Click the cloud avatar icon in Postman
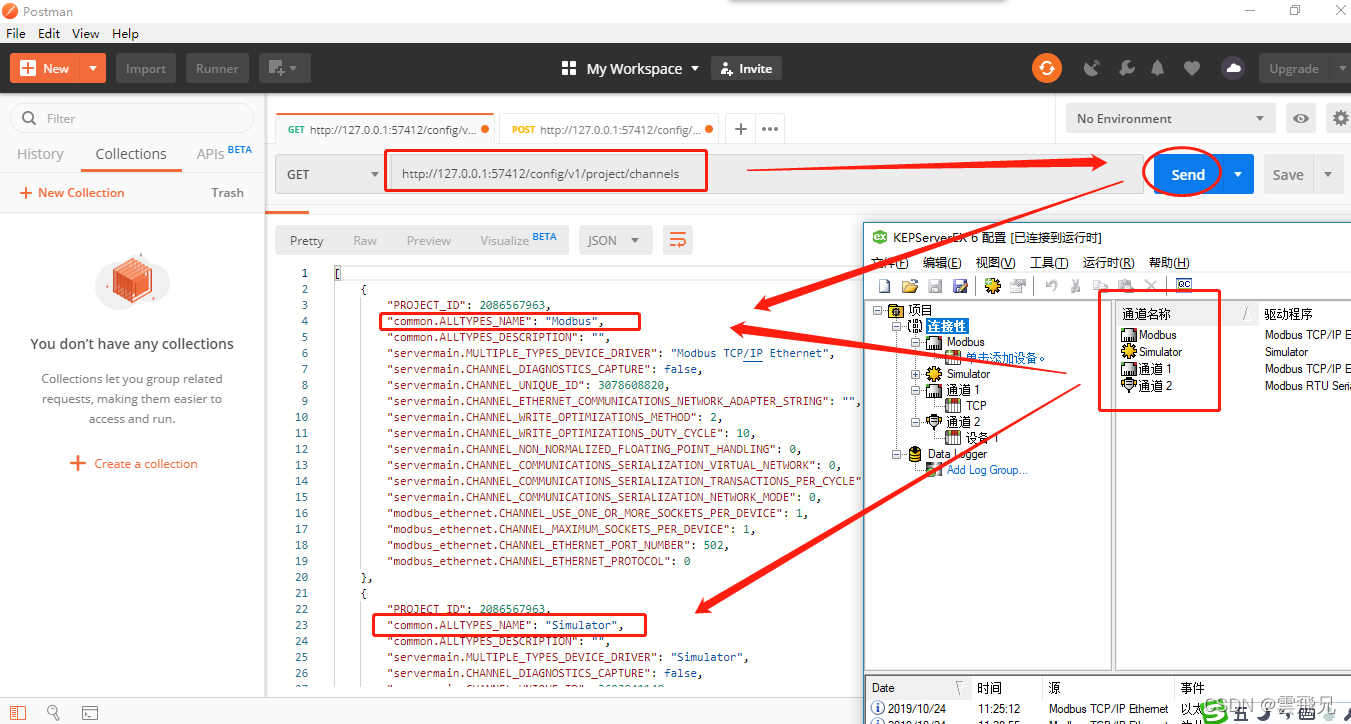The width and height of the screenshot is (1351, 724). (x=1233, y=68)
